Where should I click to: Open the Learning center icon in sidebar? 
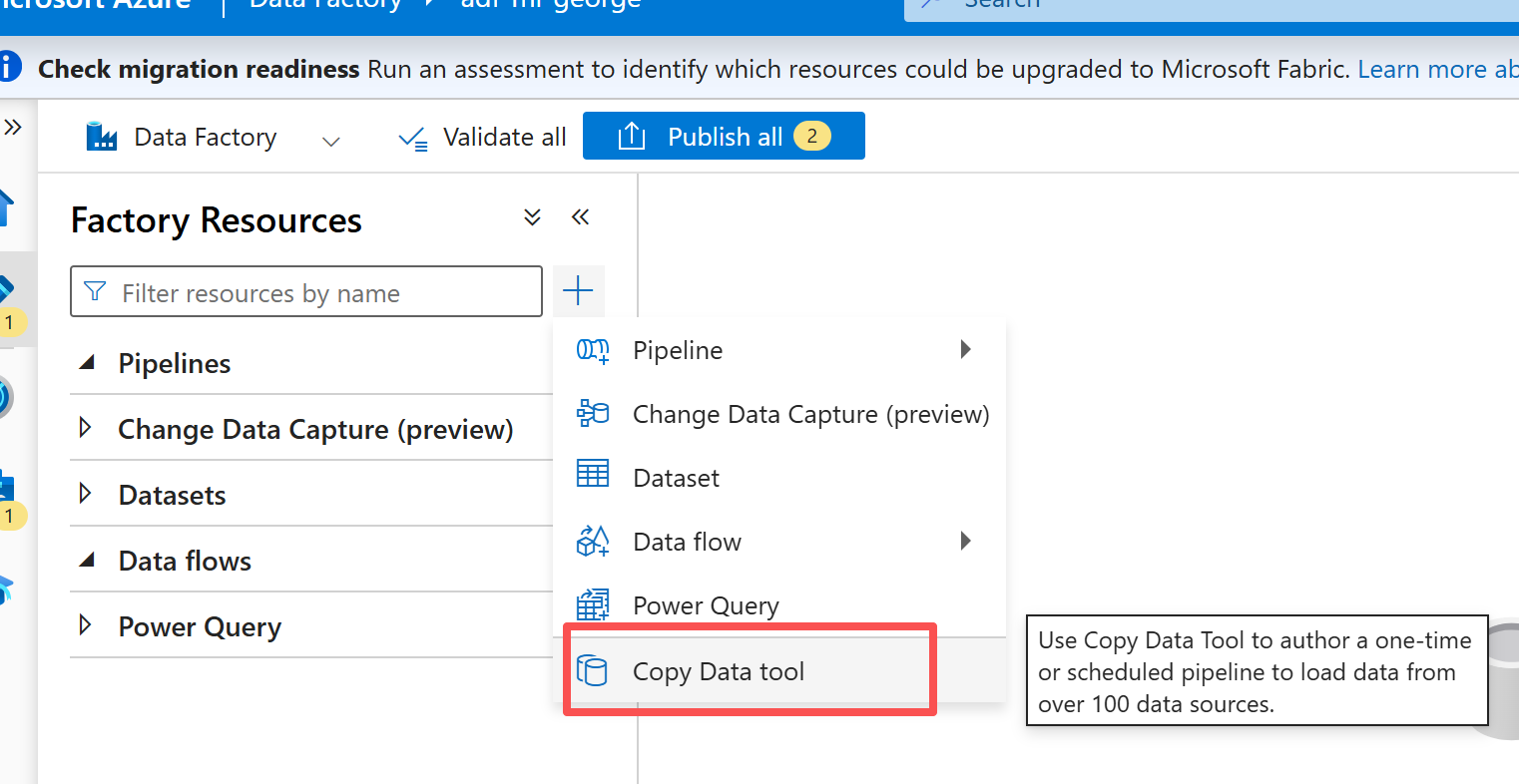point(6,589)
